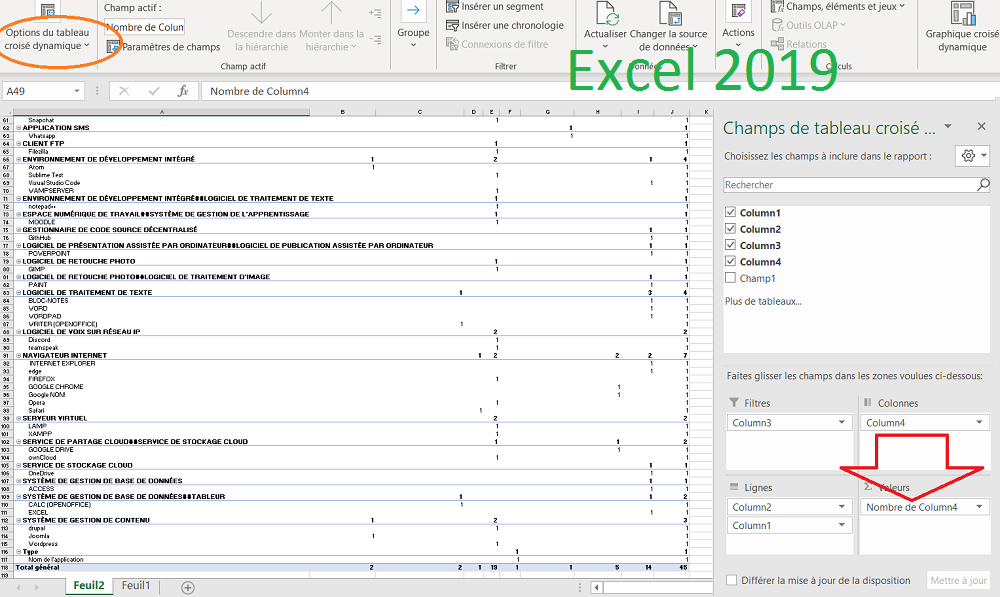Screen dimensions: 1000x597
Task: Open the field list gear tools dropdown
Action: 972,156
